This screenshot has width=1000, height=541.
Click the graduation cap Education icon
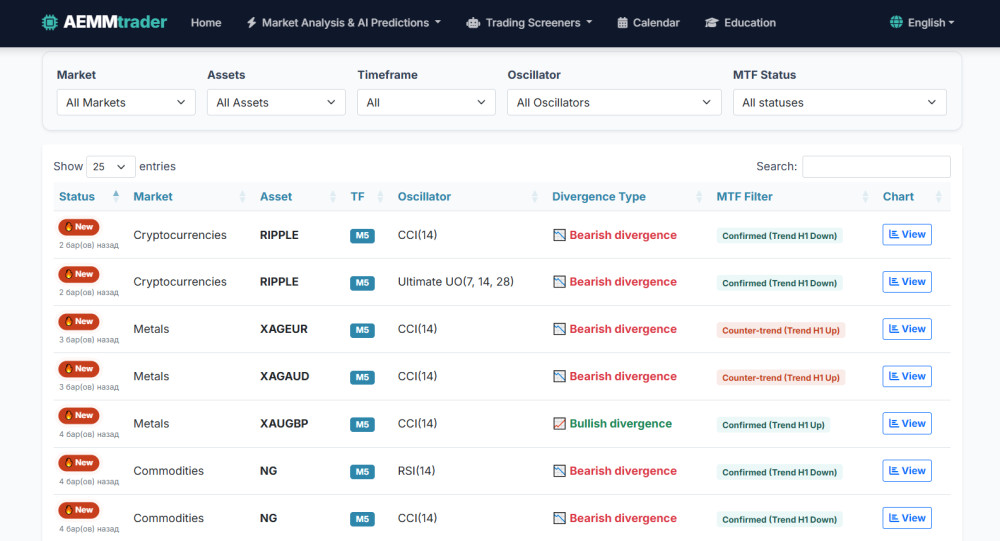[x=712, y=23]
